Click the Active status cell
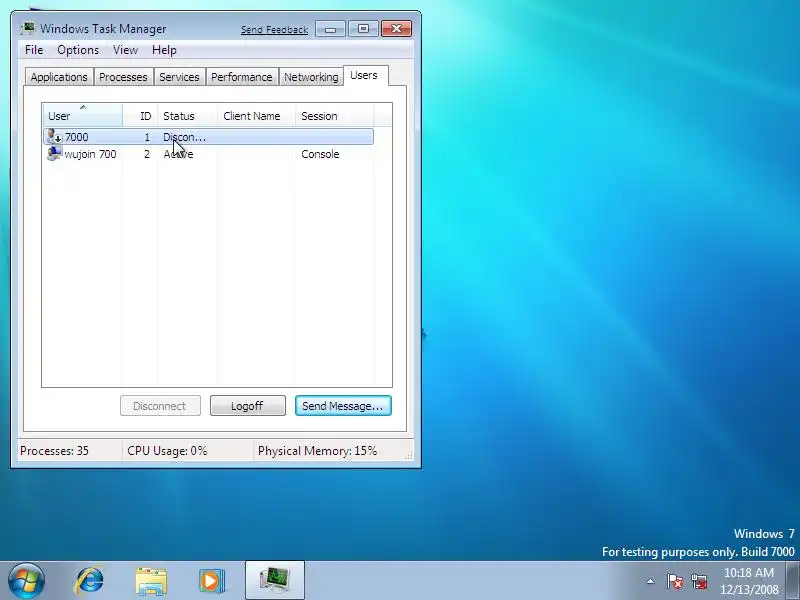800x600 pixels. pyautogui.click(x=178, y=154)
